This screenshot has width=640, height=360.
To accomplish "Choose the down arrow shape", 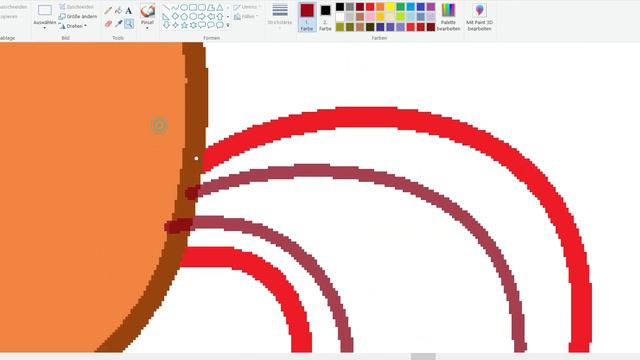I will tap(166, 25).
